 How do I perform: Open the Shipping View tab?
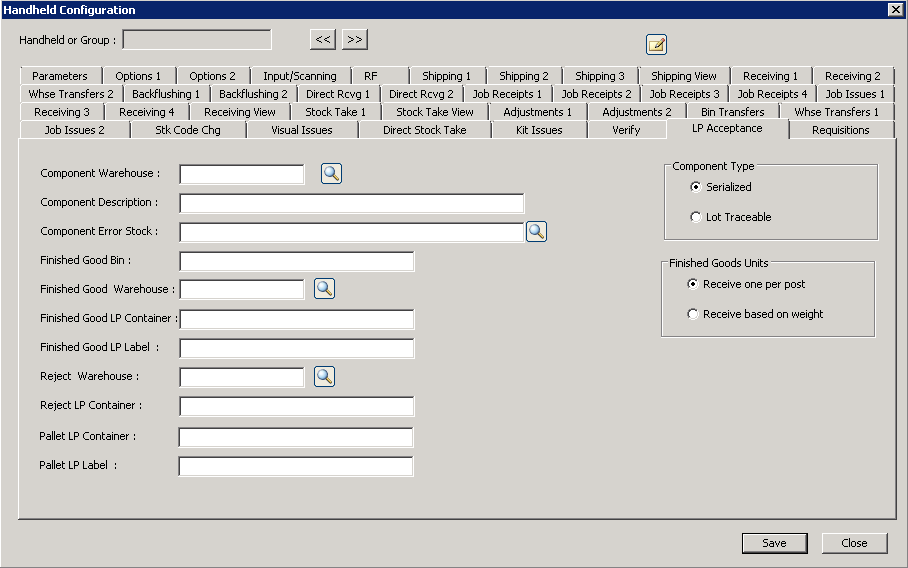click(683, 76)
